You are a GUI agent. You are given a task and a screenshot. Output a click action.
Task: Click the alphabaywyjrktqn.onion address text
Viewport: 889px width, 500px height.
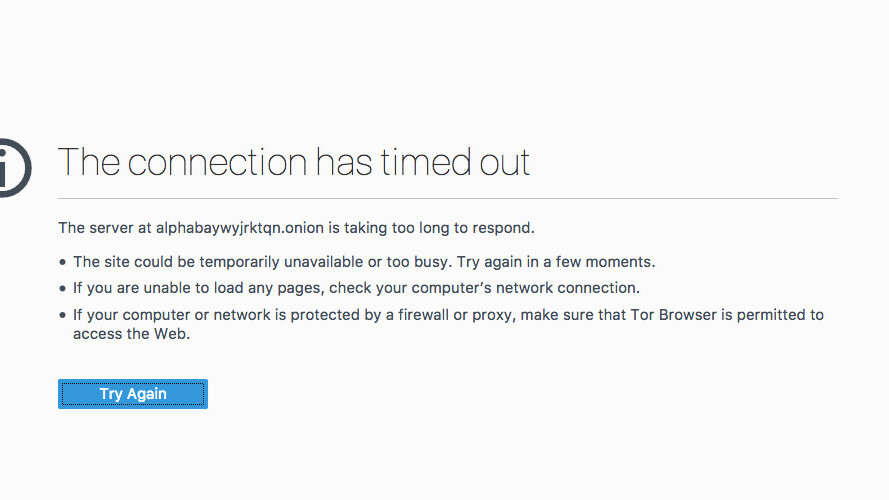(x=240, y=228)
